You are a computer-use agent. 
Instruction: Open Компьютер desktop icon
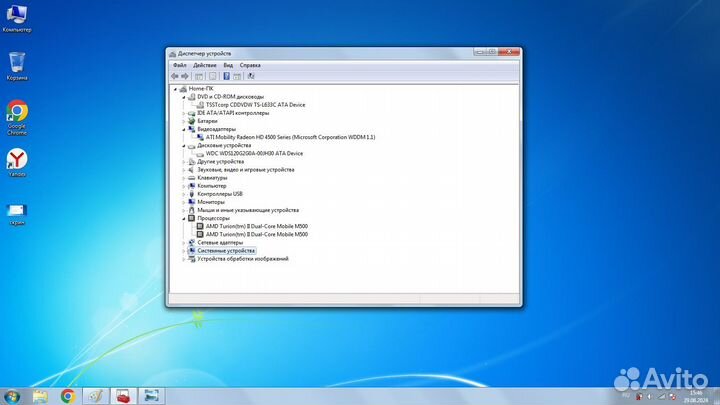coord(17,18)
